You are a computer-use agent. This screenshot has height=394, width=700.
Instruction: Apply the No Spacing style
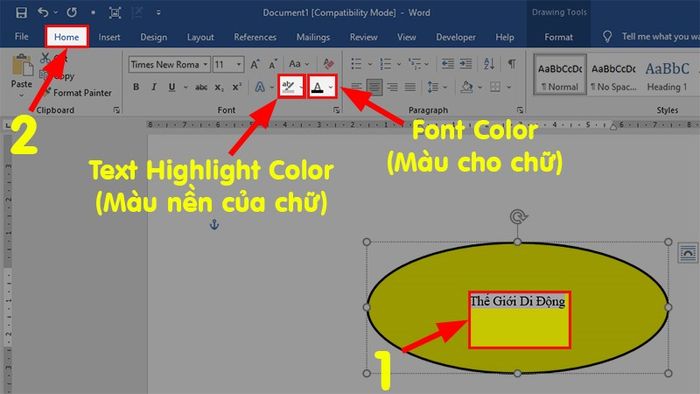point(613,75)
